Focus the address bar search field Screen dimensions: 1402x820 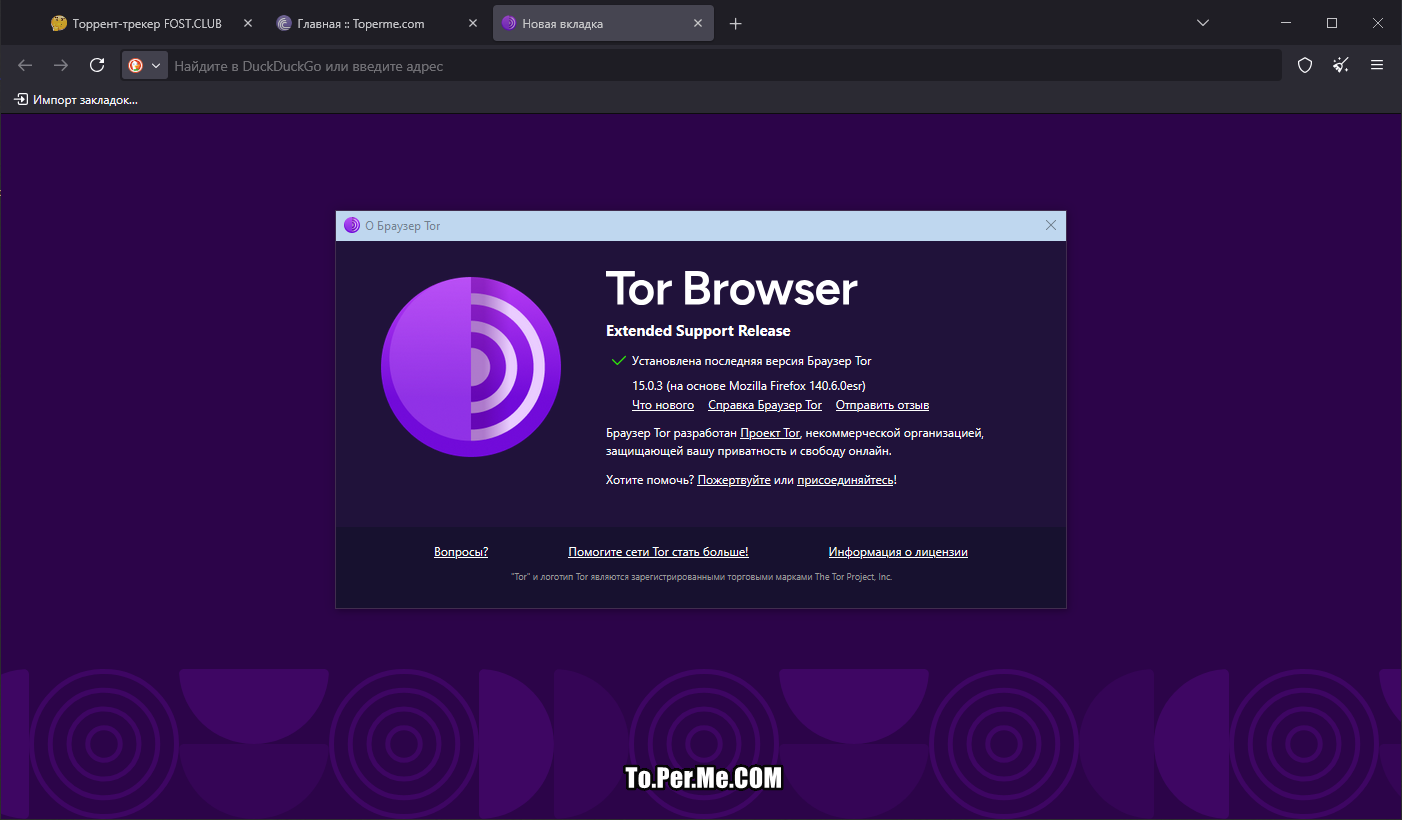pos(723,66)
